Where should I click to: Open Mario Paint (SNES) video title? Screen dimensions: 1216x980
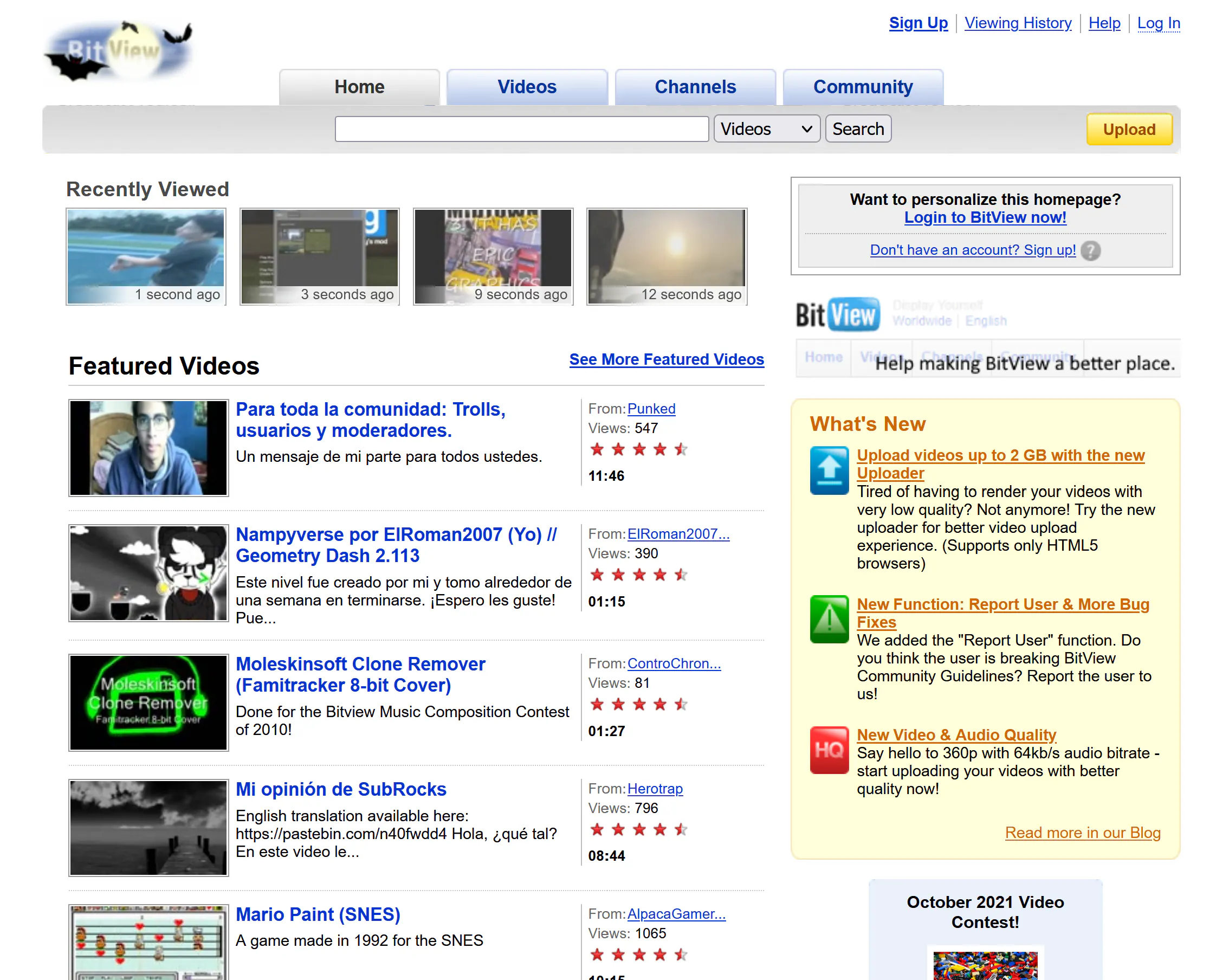(x=318, y=914)
